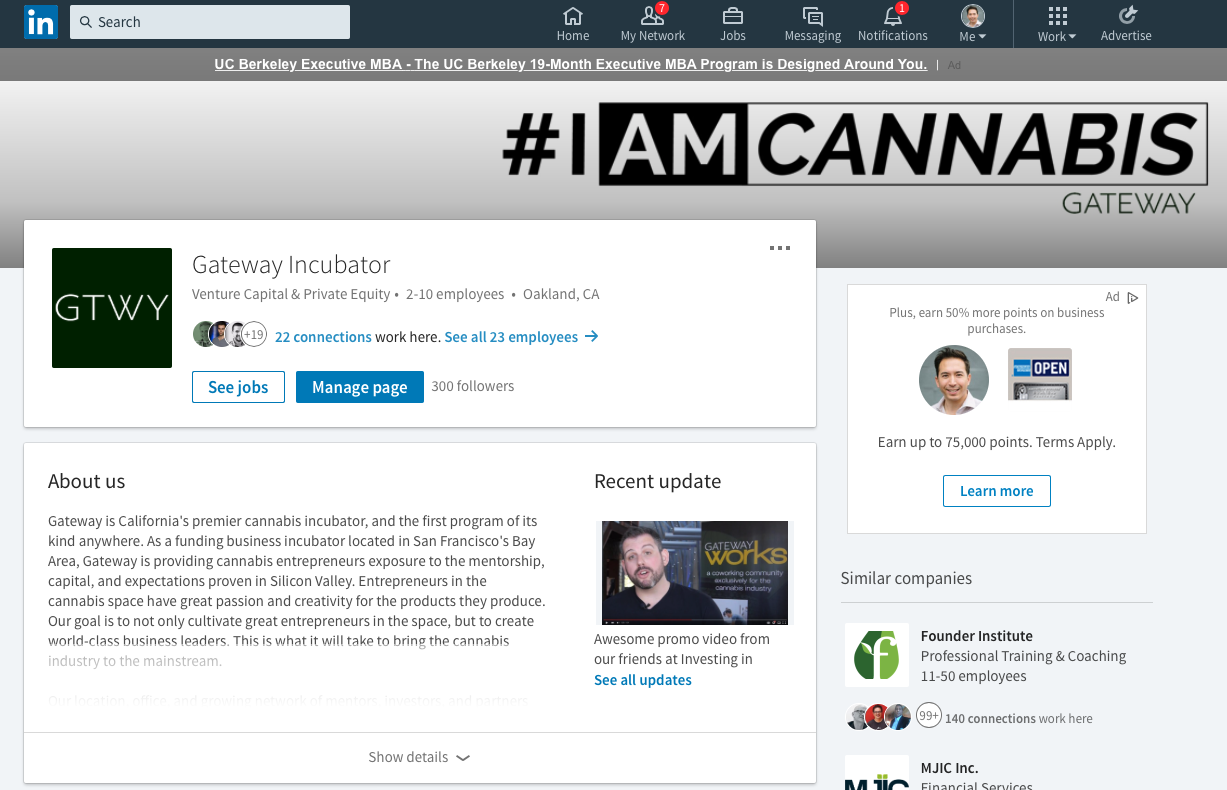Open the Manage page button
Image resolution: width=1227 pixels, height=790 pixels.
click(x=359, y=387)
